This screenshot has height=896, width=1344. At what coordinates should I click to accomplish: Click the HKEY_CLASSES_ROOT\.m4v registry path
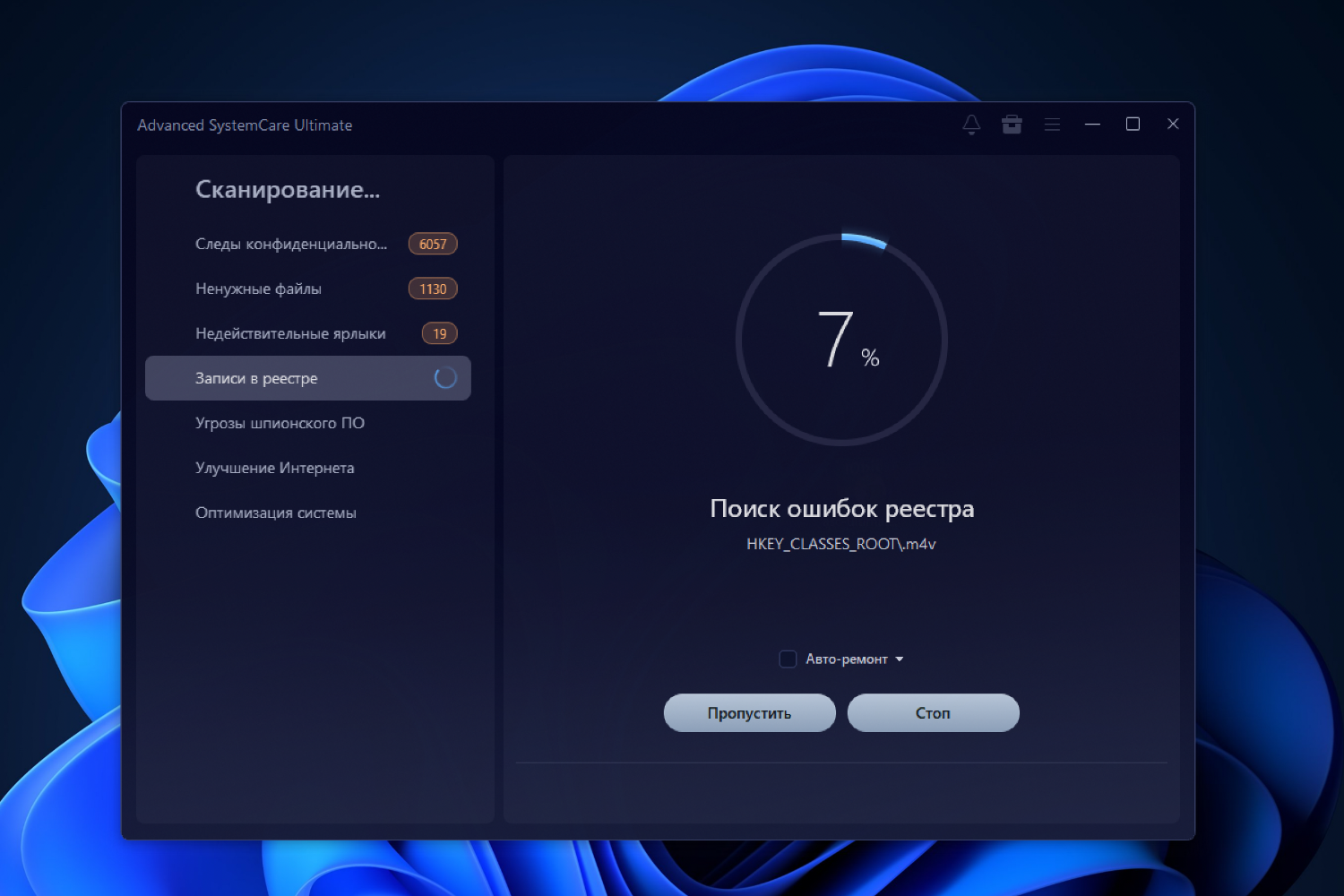tap(841, 544)
